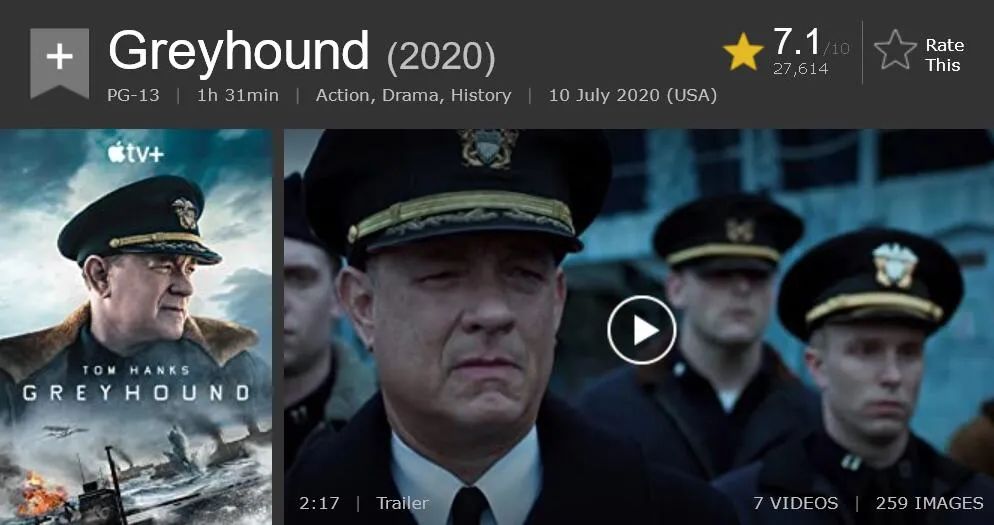
Task: Click the 2:17 Trailer label
Action: tap(363, 503)
